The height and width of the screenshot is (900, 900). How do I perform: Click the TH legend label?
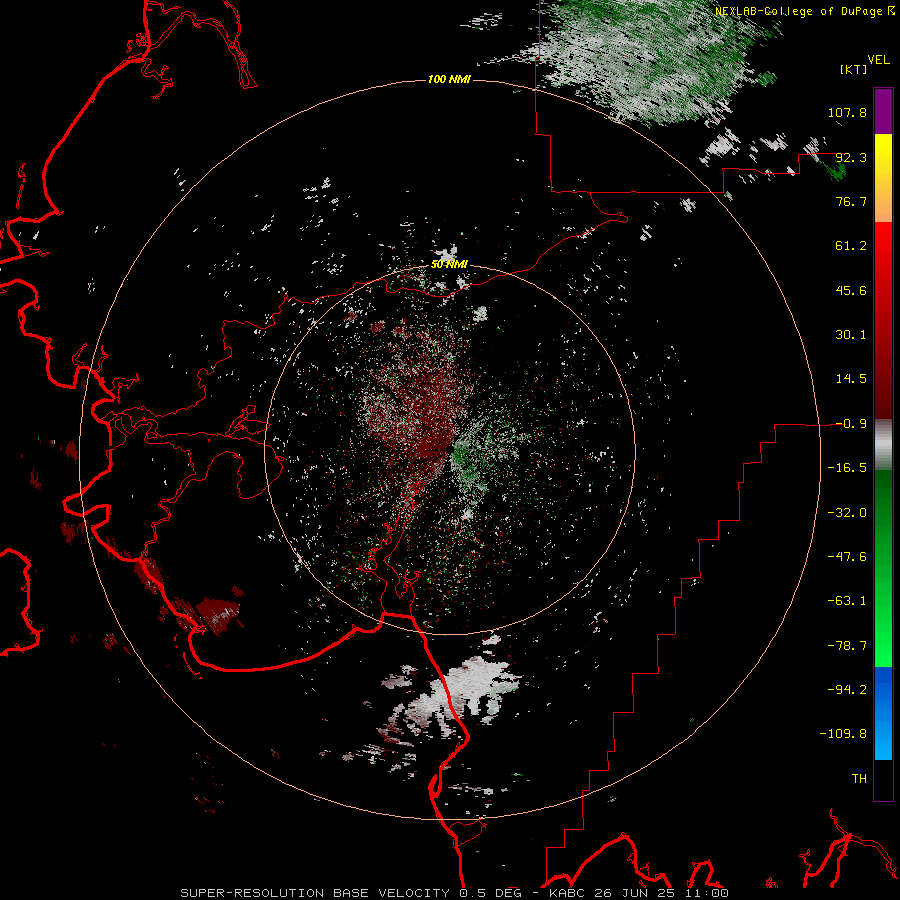click(x=859, y=779)
